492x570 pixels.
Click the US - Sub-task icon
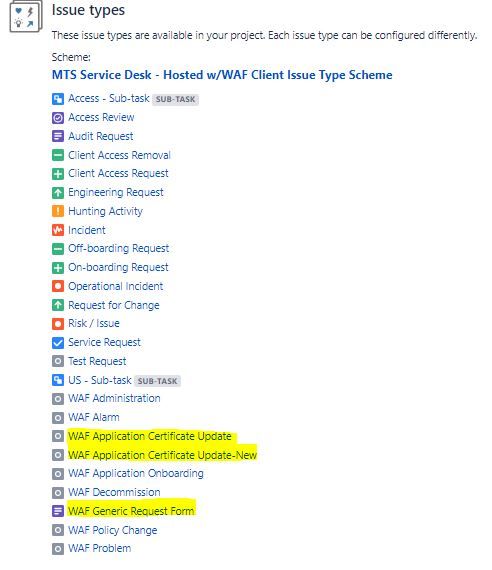58,381
